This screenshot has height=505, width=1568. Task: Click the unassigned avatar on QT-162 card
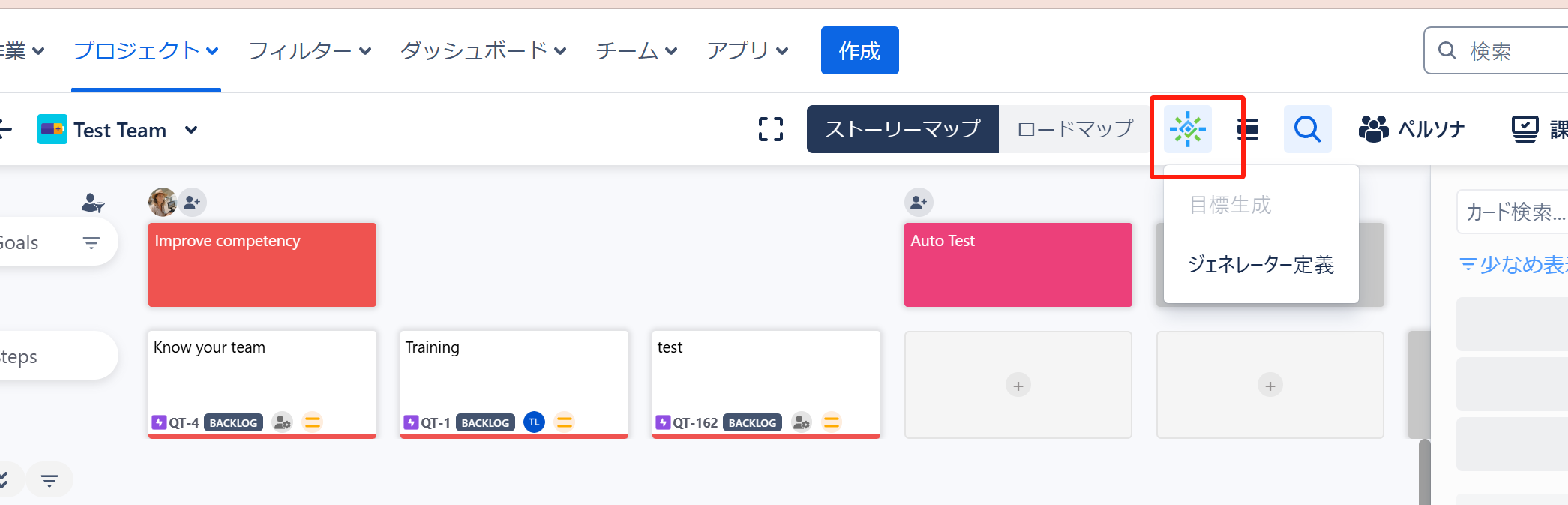click(802, 422)
